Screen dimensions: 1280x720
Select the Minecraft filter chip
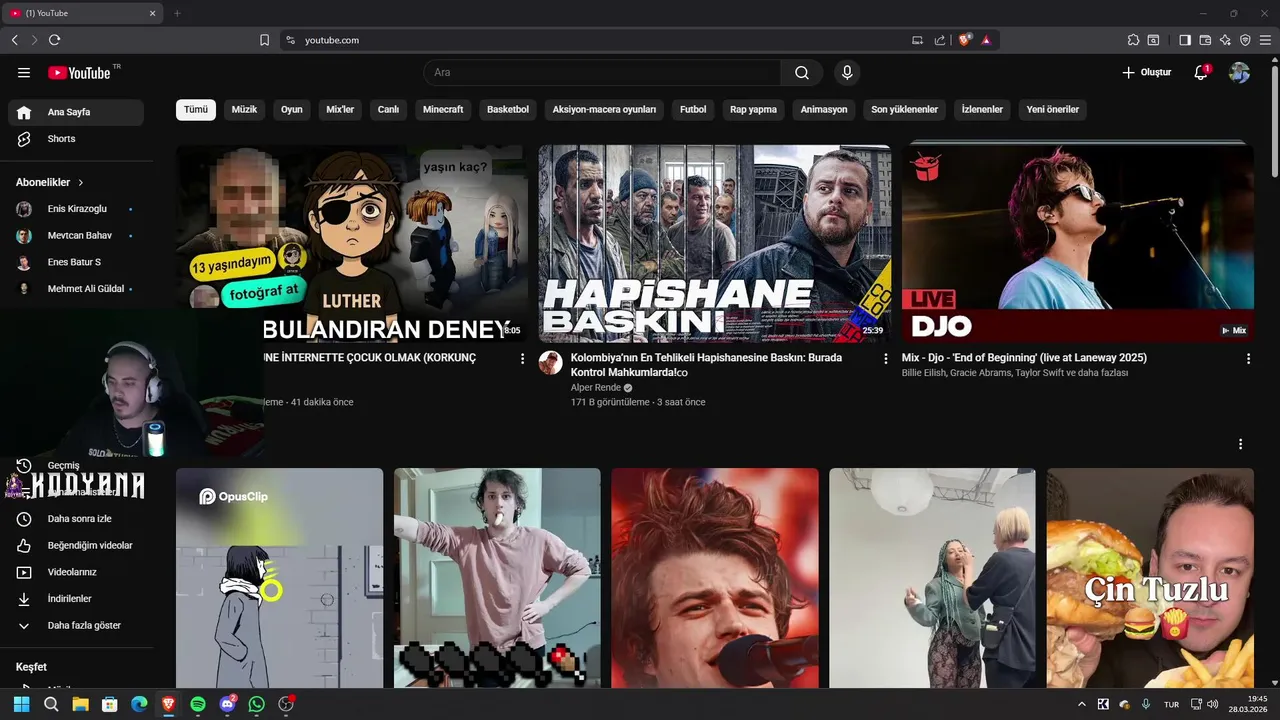[443, 110]
